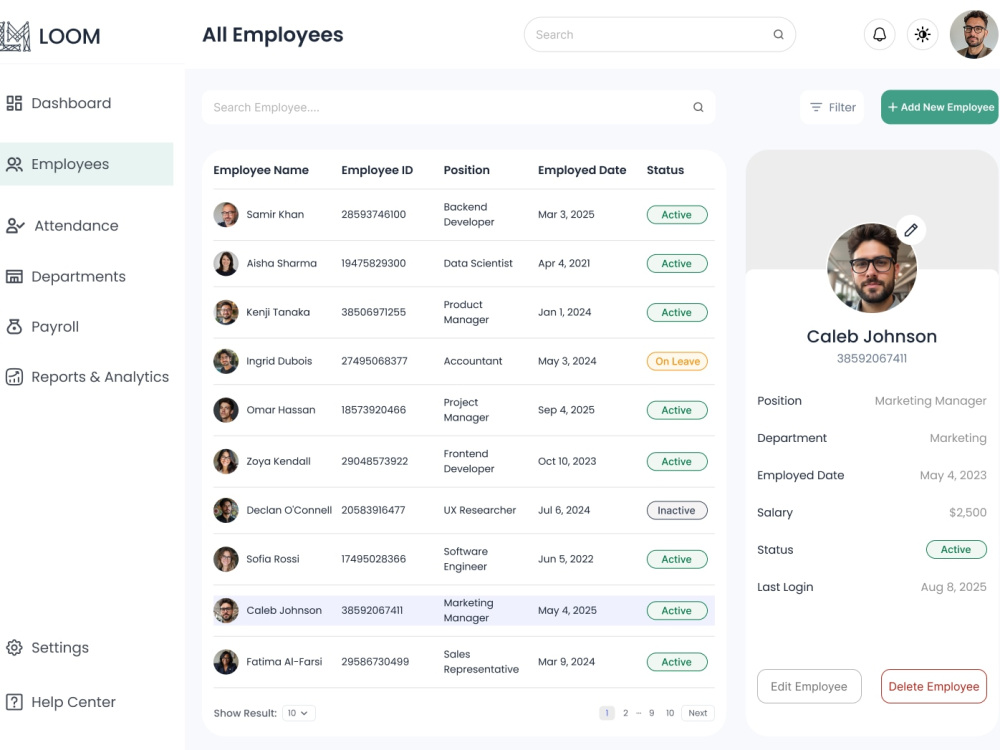Go to page 2 in pagination
Viewport: 1000px width, 750px height.
click(626, 713)
